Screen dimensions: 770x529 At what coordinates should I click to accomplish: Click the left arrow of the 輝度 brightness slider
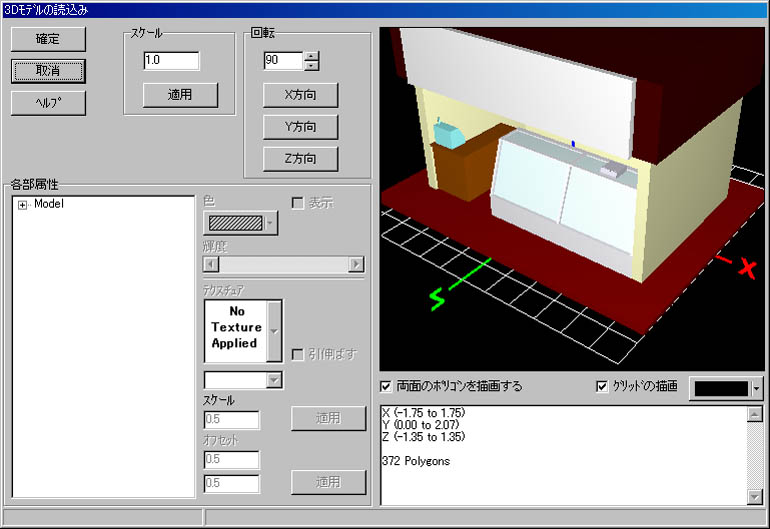[211, 264]
